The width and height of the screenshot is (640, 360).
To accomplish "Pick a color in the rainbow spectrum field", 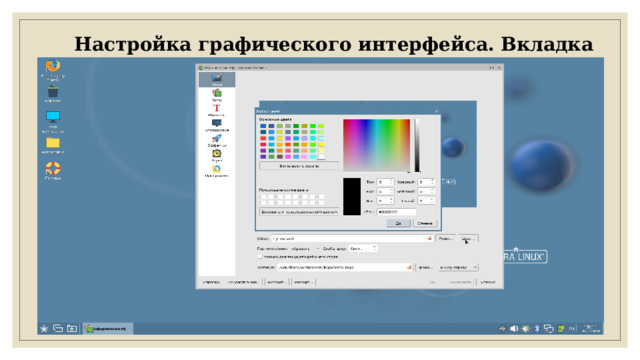I will click(376, 145).
